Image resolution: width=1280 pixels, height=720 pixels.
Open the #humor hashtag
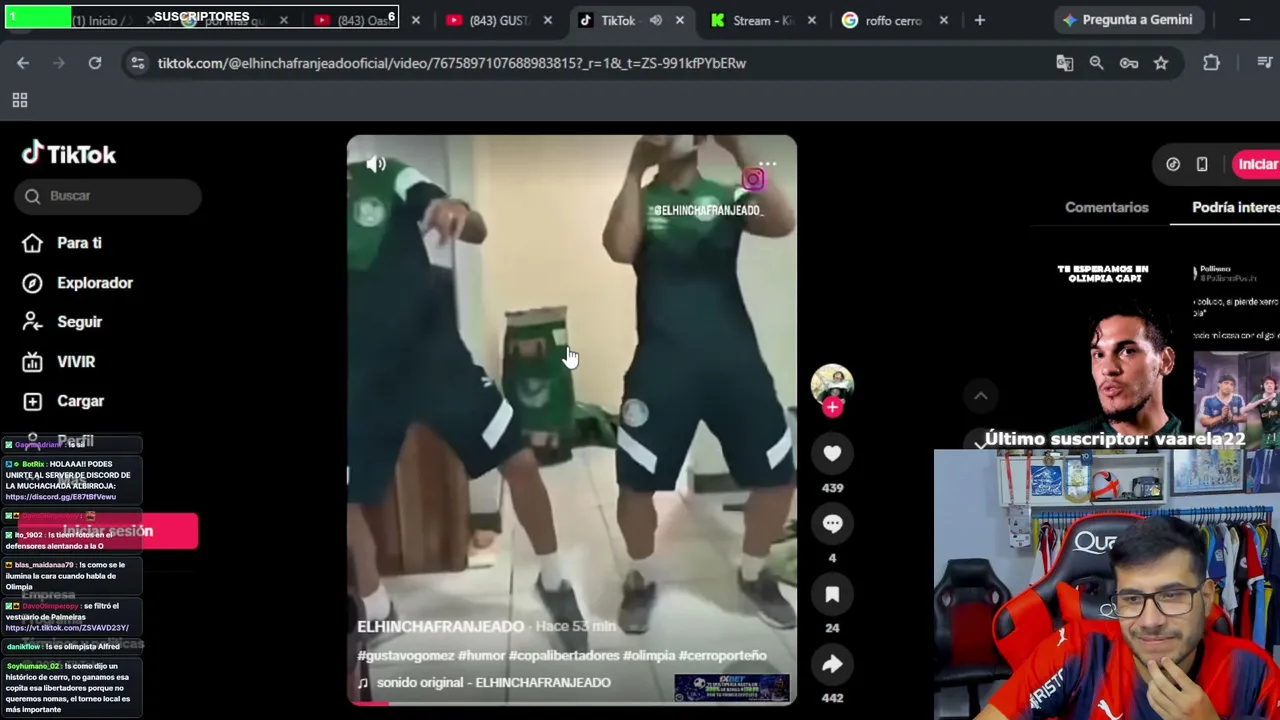pos(481,655)
